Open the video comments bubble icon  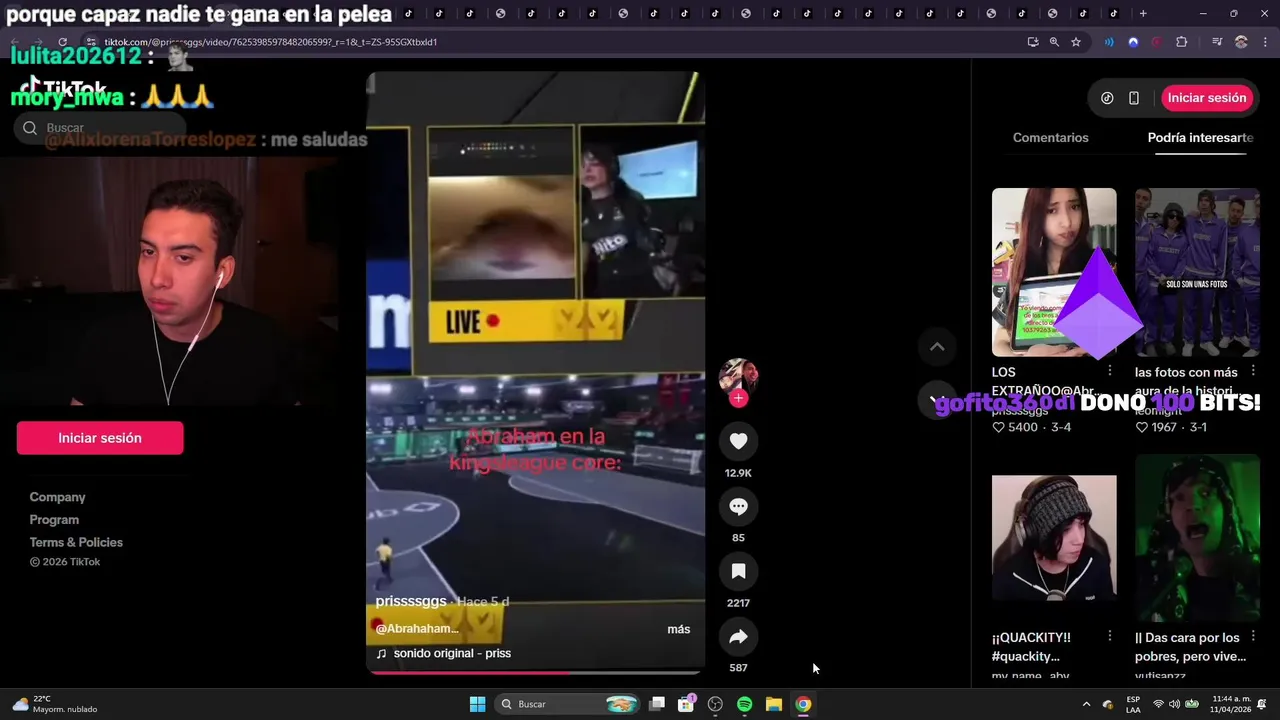click(738, 506)
